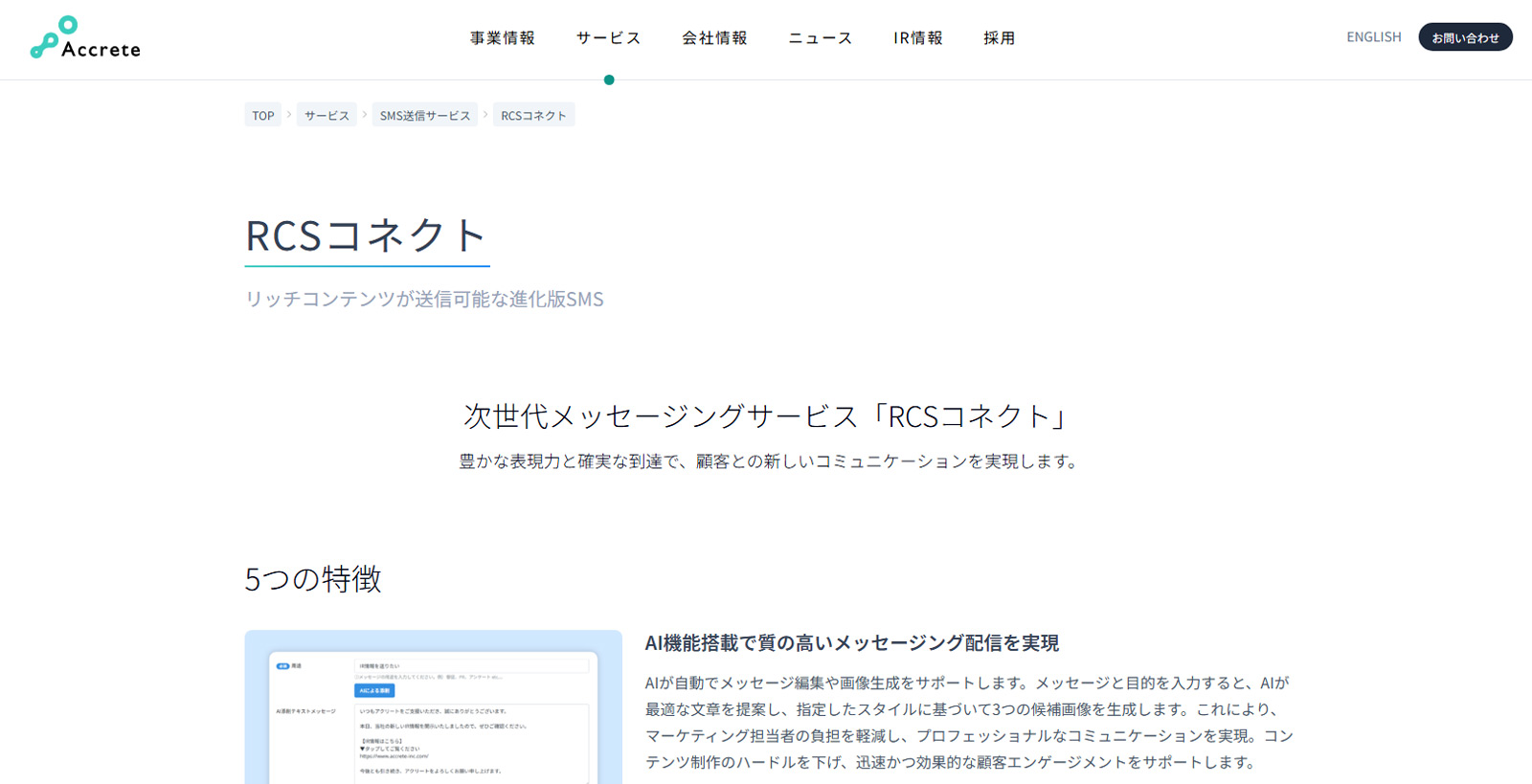
Task: Click the 5つの特徴 heading
Action: click(313, 579)
